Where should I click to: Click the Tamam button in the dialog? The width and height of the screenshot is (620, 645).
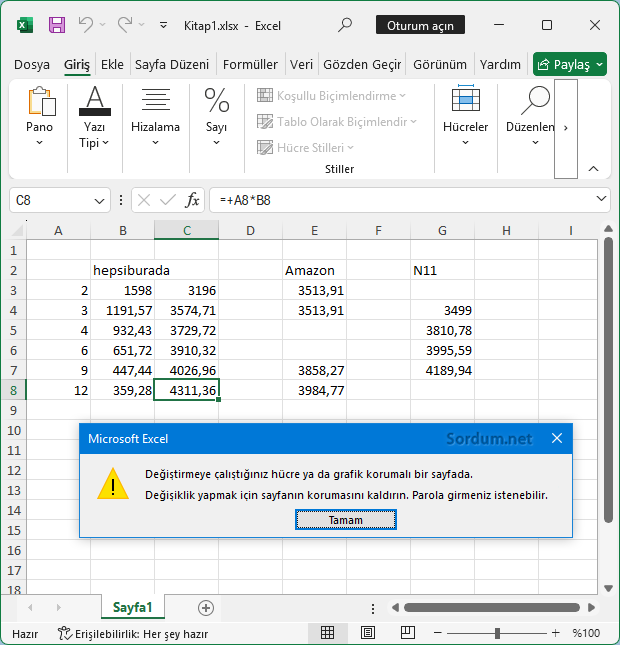346,520
